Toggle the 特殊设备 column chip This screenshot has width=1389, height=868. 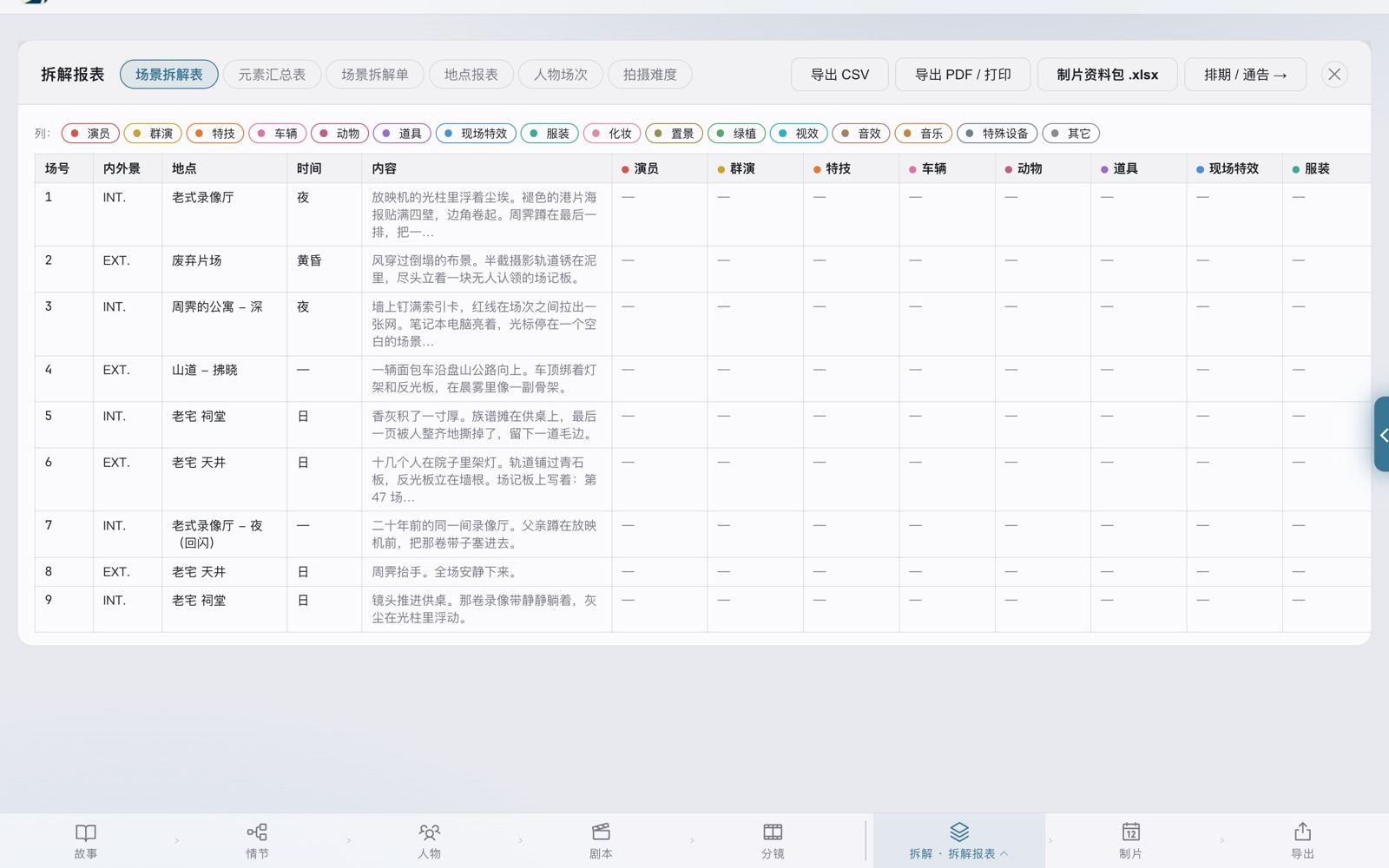pos(997,134)
